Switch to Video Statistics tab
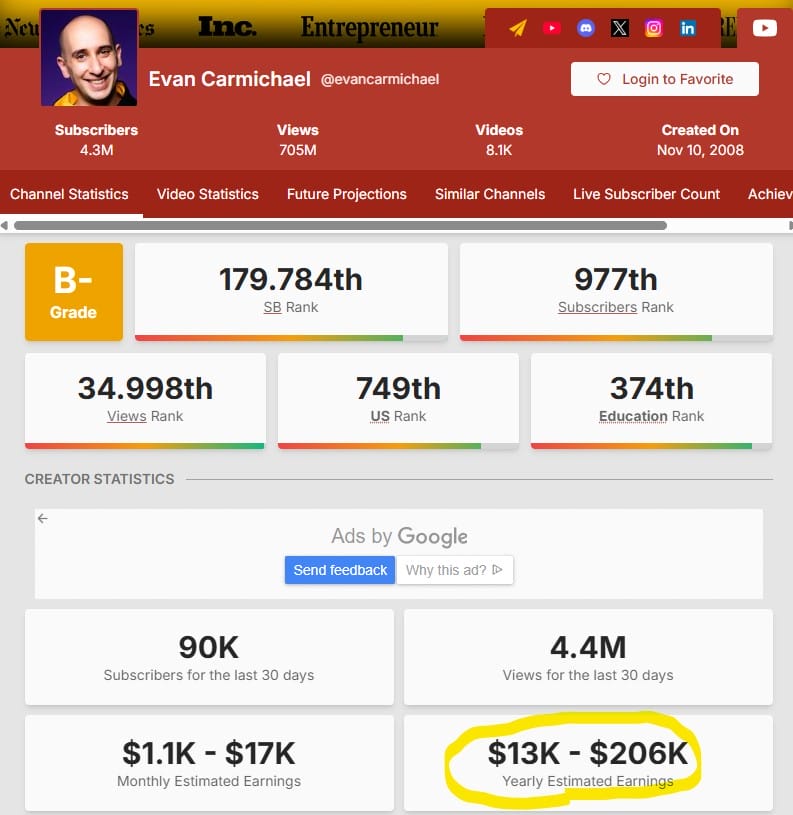The width and height of the screenshot is (793, 815). coord(207,194)
